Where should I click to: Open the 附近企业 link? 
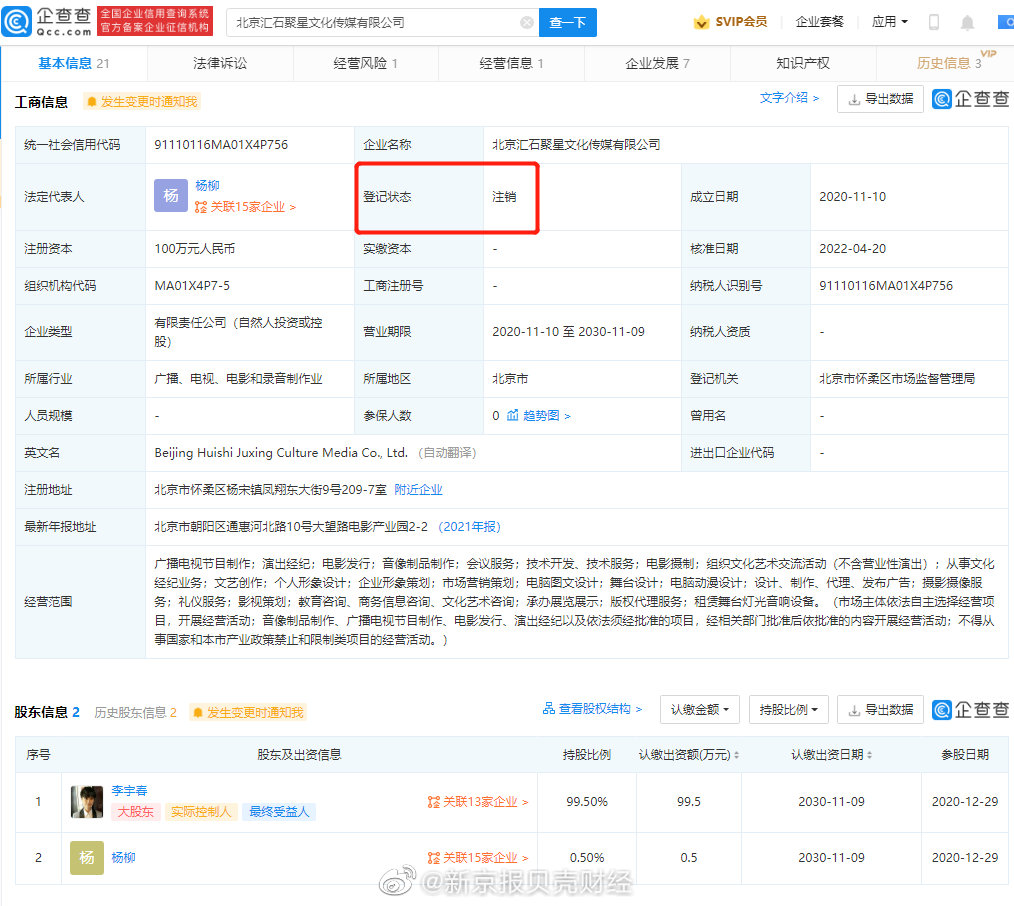coord(418,490)
